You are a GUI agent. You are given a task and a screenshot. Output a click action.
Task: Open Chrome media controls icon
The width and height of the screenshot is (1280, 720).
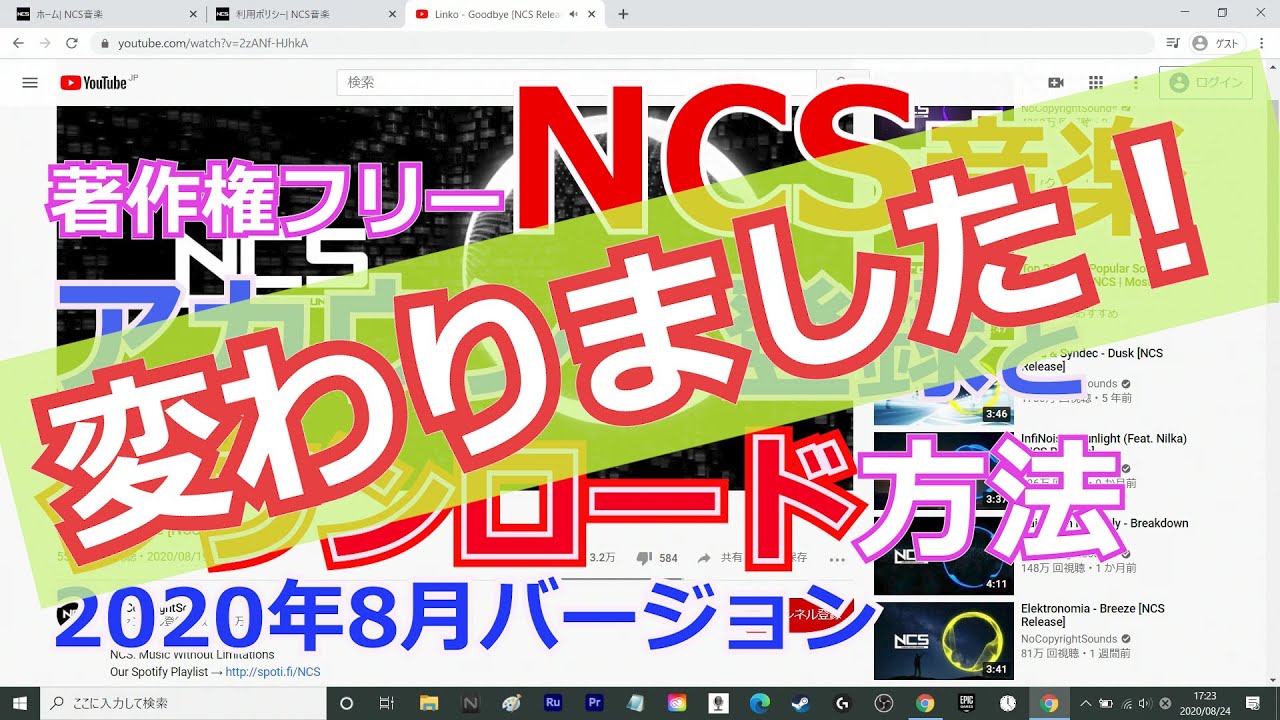click(x=1173, y=43)
